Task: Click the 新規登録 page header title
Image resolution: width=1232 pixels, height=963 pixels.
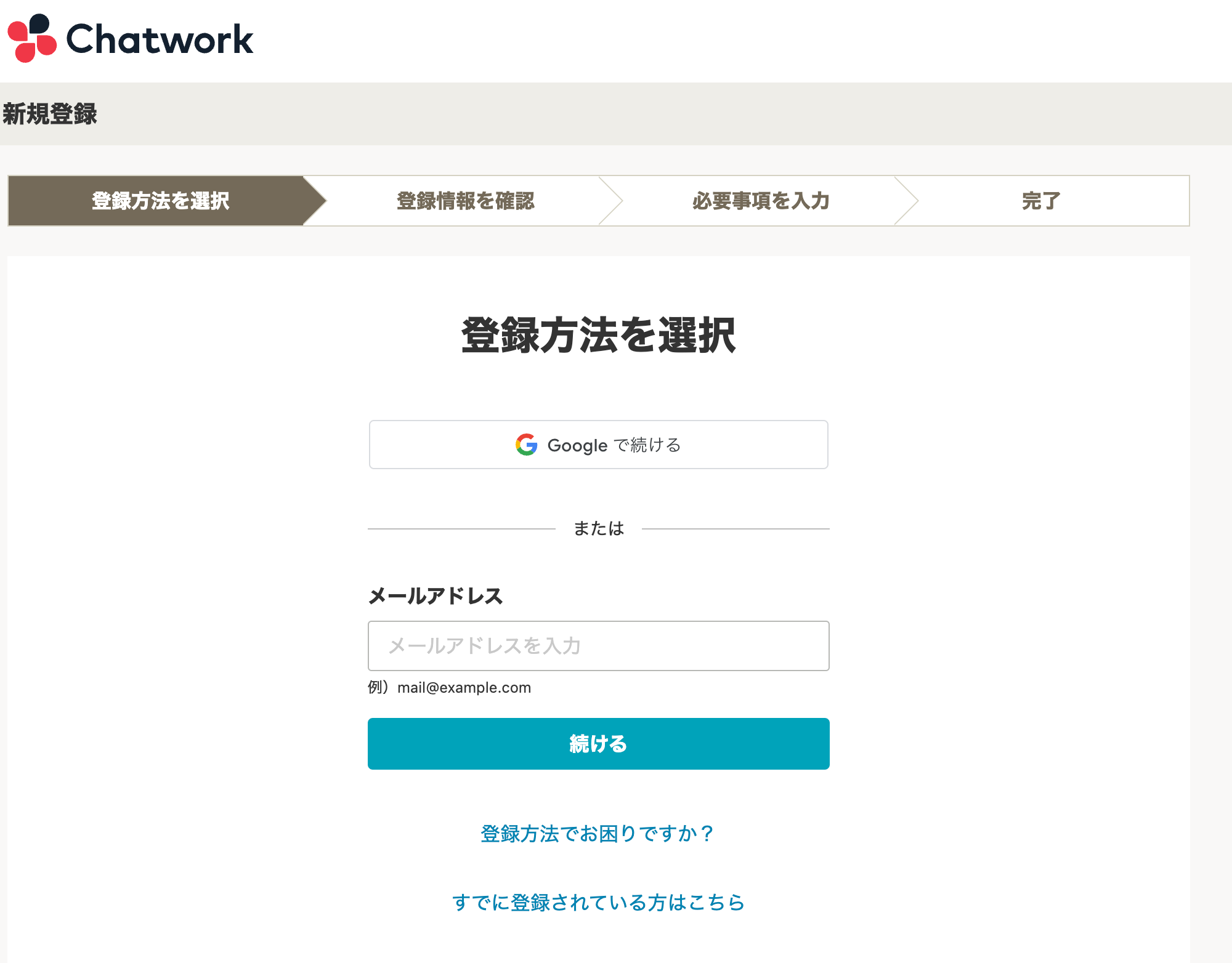Action: [x=50, y=114]
